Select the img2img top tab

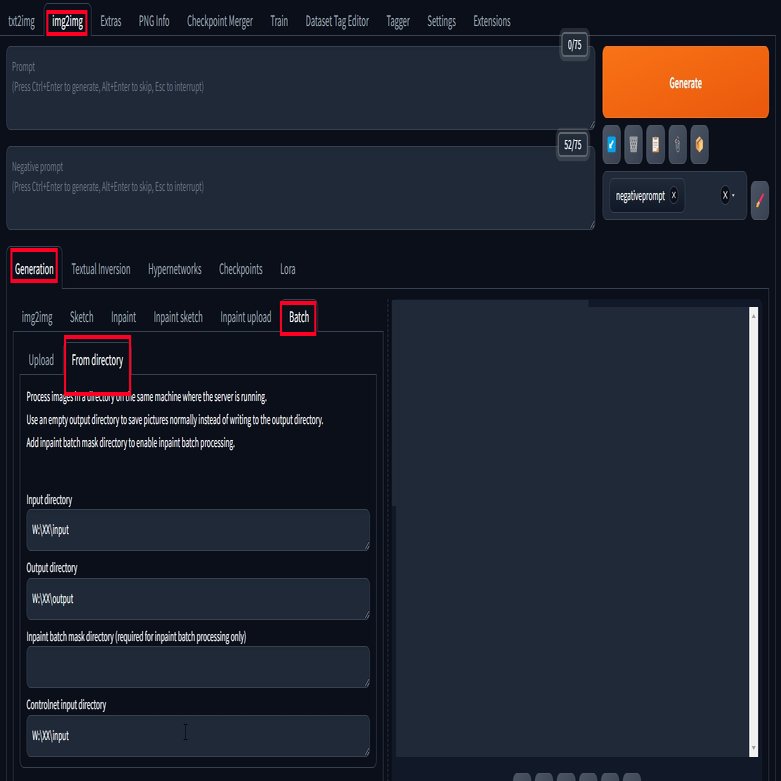pos(67,21)
